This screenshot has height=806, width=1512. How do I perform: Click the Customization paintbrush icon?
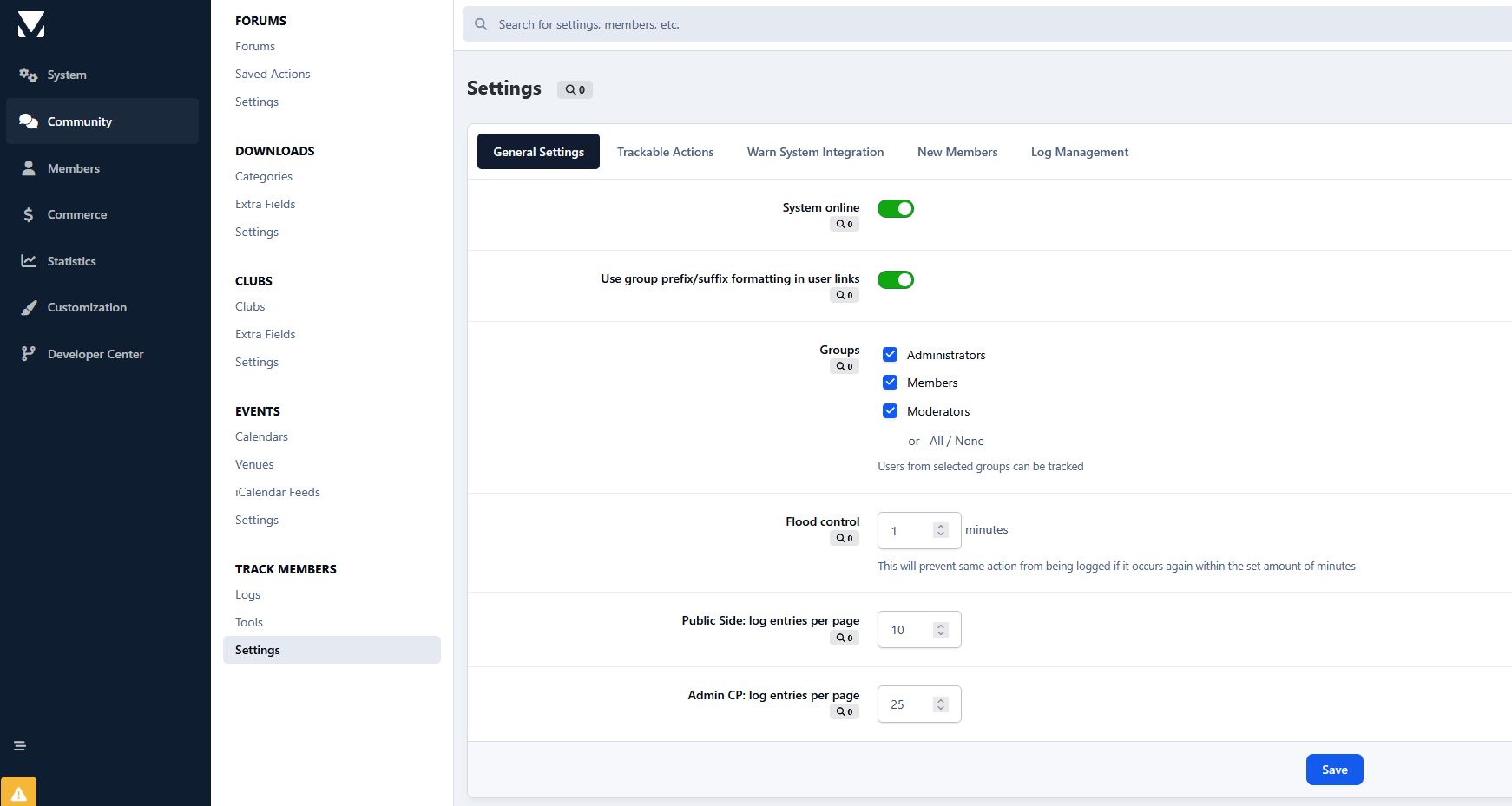coord(29,307)
